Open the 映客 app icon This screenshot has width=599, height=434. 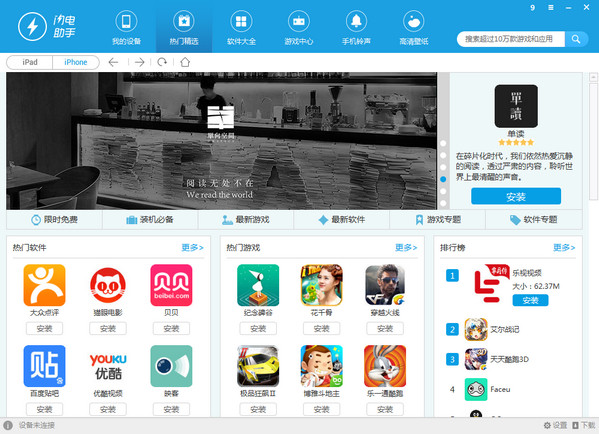(171, 366)
